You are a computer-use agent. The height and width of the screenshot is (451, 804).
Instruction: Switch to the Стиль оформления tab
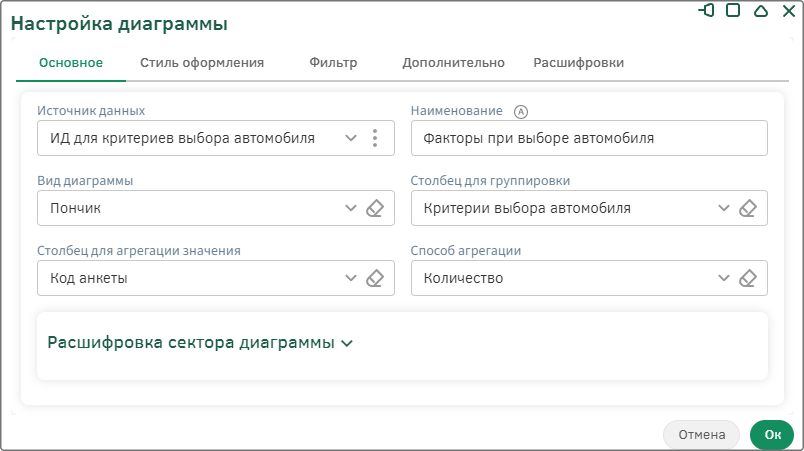tap(202, 63)
